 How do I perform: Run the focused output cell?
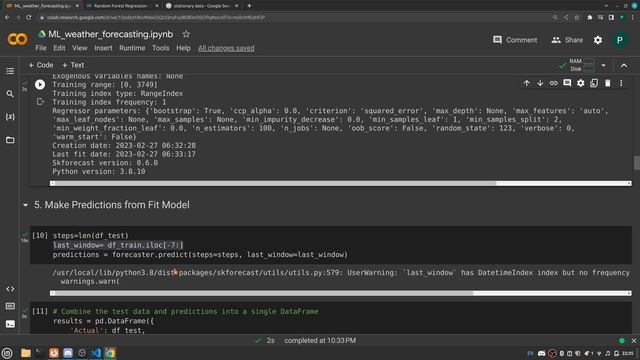(40, 84)
